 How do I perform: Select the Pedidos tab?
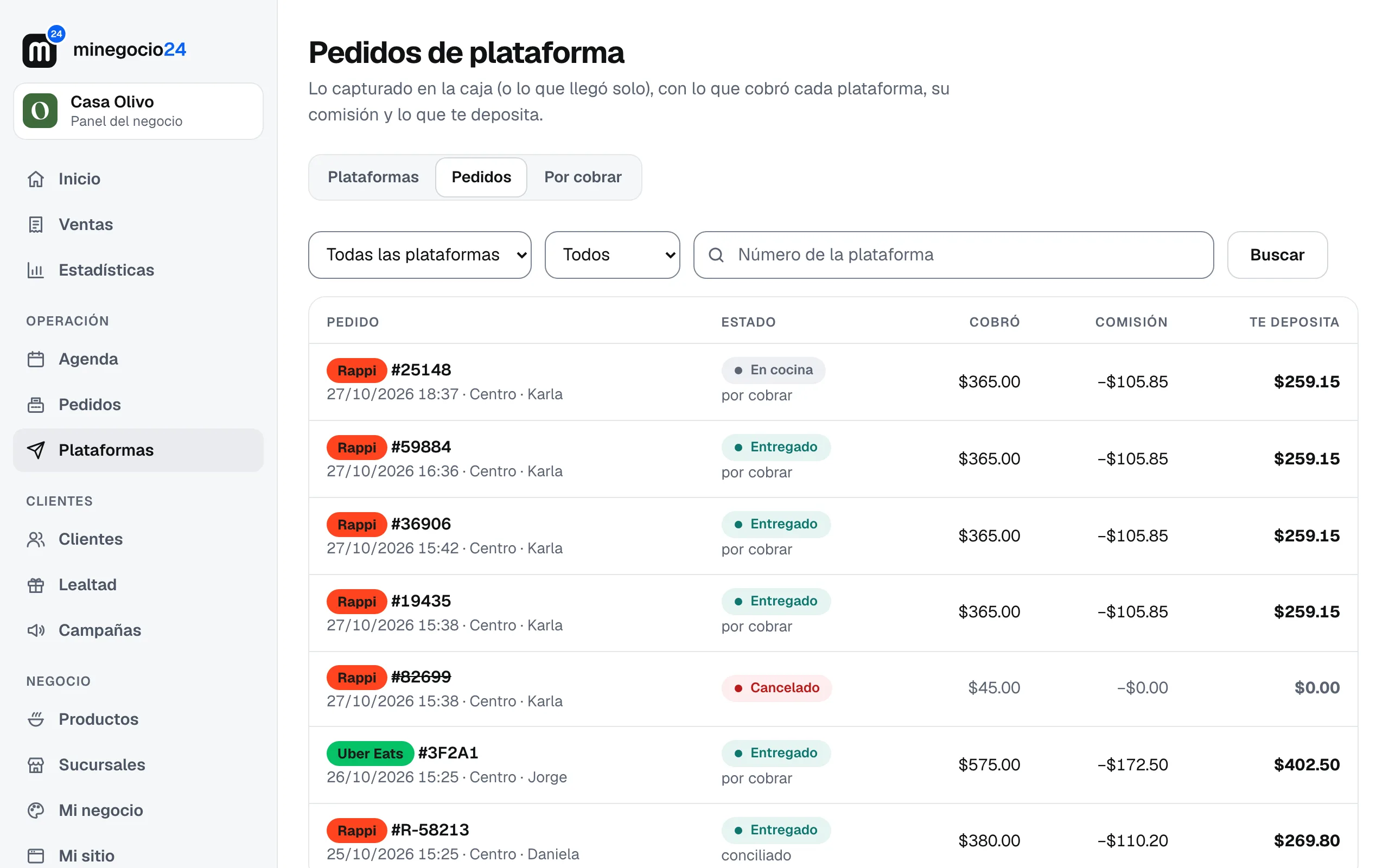coord(481,177)
